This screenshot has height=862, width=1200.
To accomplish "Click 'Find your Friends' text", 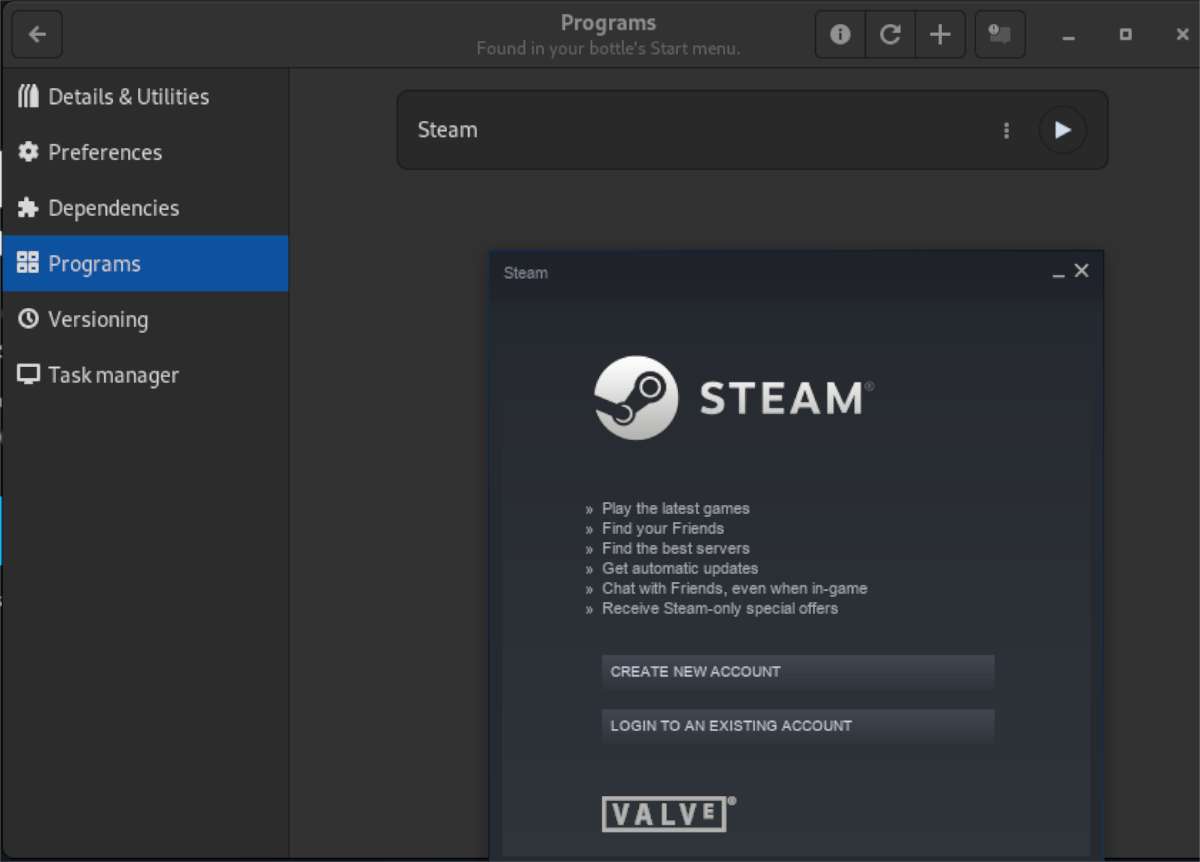I will 663,528.
